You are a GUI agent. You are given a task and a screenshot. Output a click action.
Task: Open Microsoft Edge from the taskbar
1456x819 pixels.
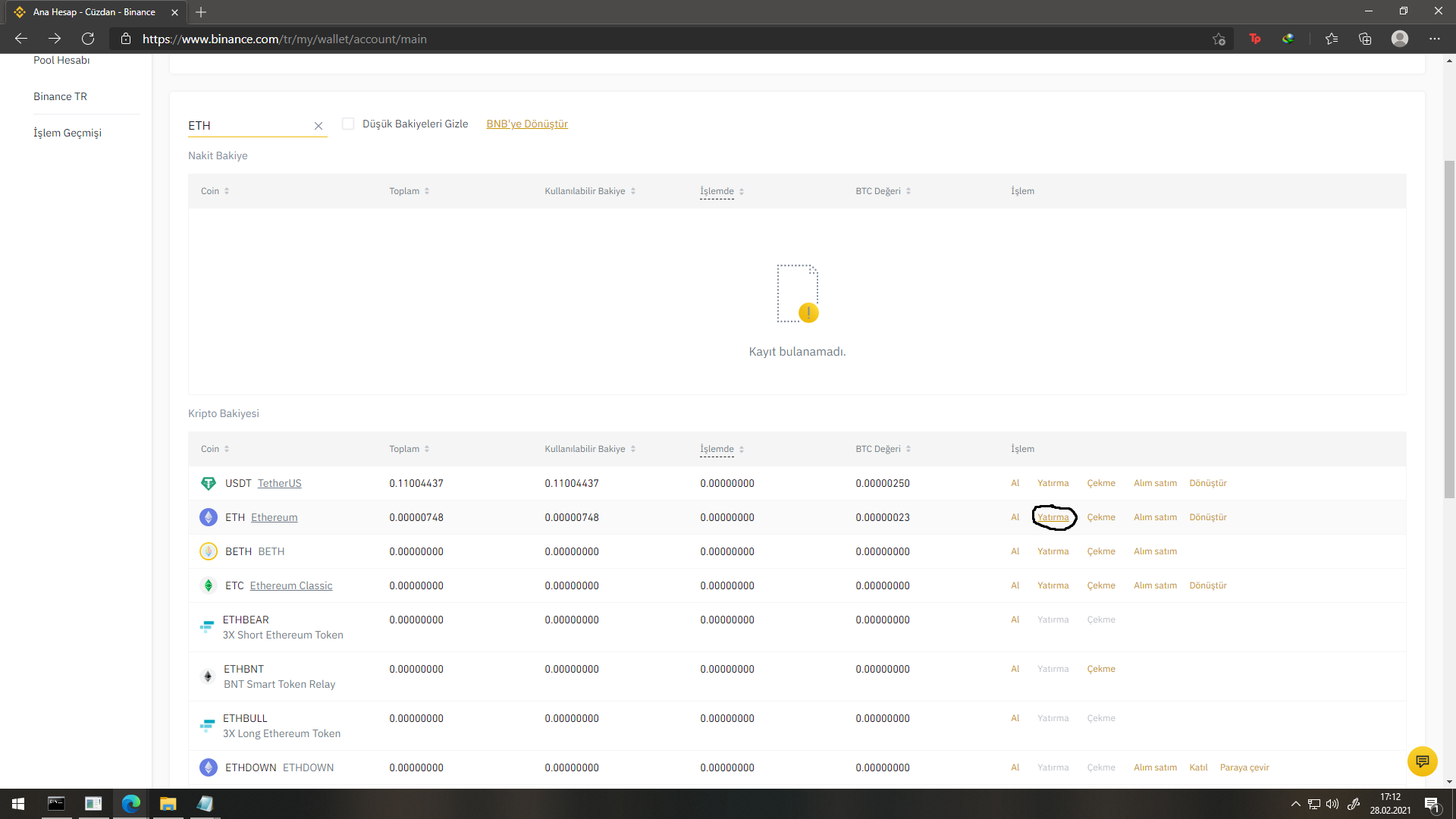[x=130, y=803]
